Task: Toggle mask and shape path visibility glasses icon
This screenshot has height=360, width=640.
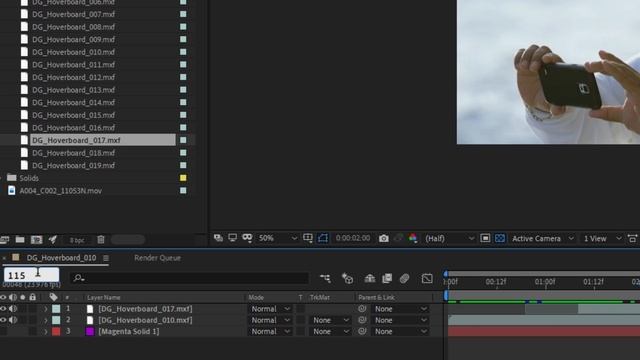Action: click(x=247, y=238)
